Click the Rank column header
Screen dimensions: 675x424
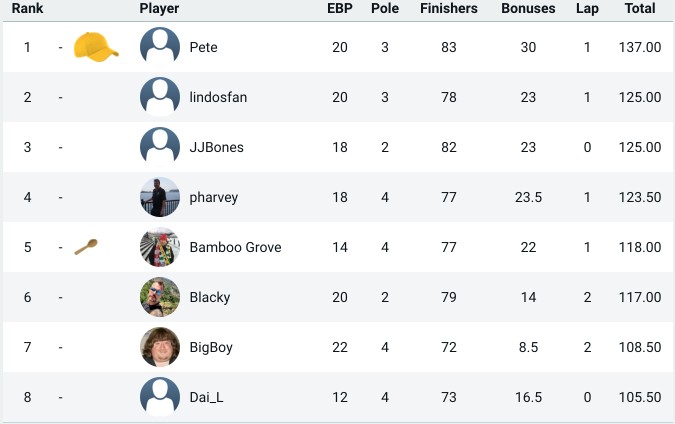[27, 8]
